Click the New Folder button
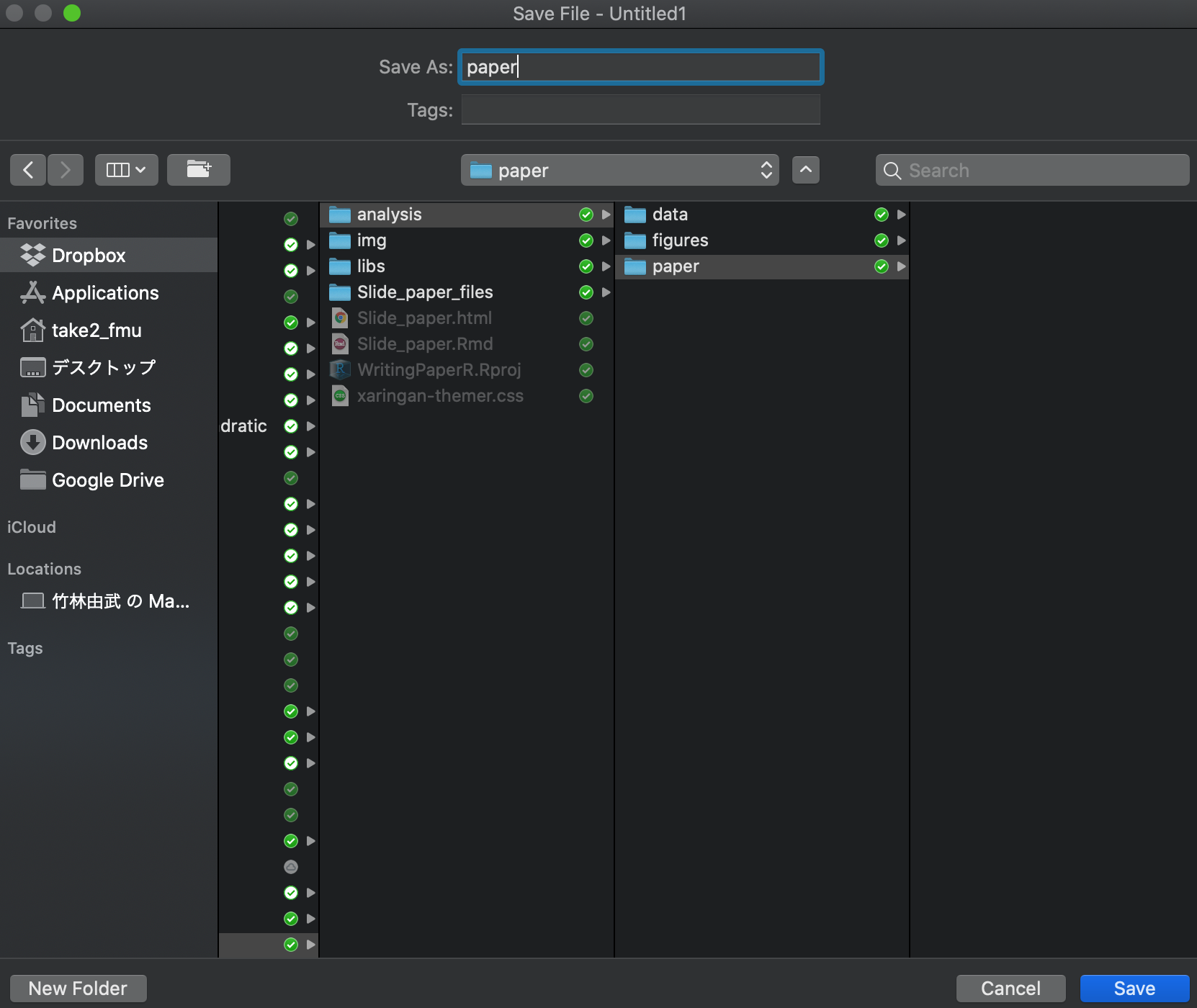The height and width of the screenshot is (1008, 1197). click(x=79, y=989)
